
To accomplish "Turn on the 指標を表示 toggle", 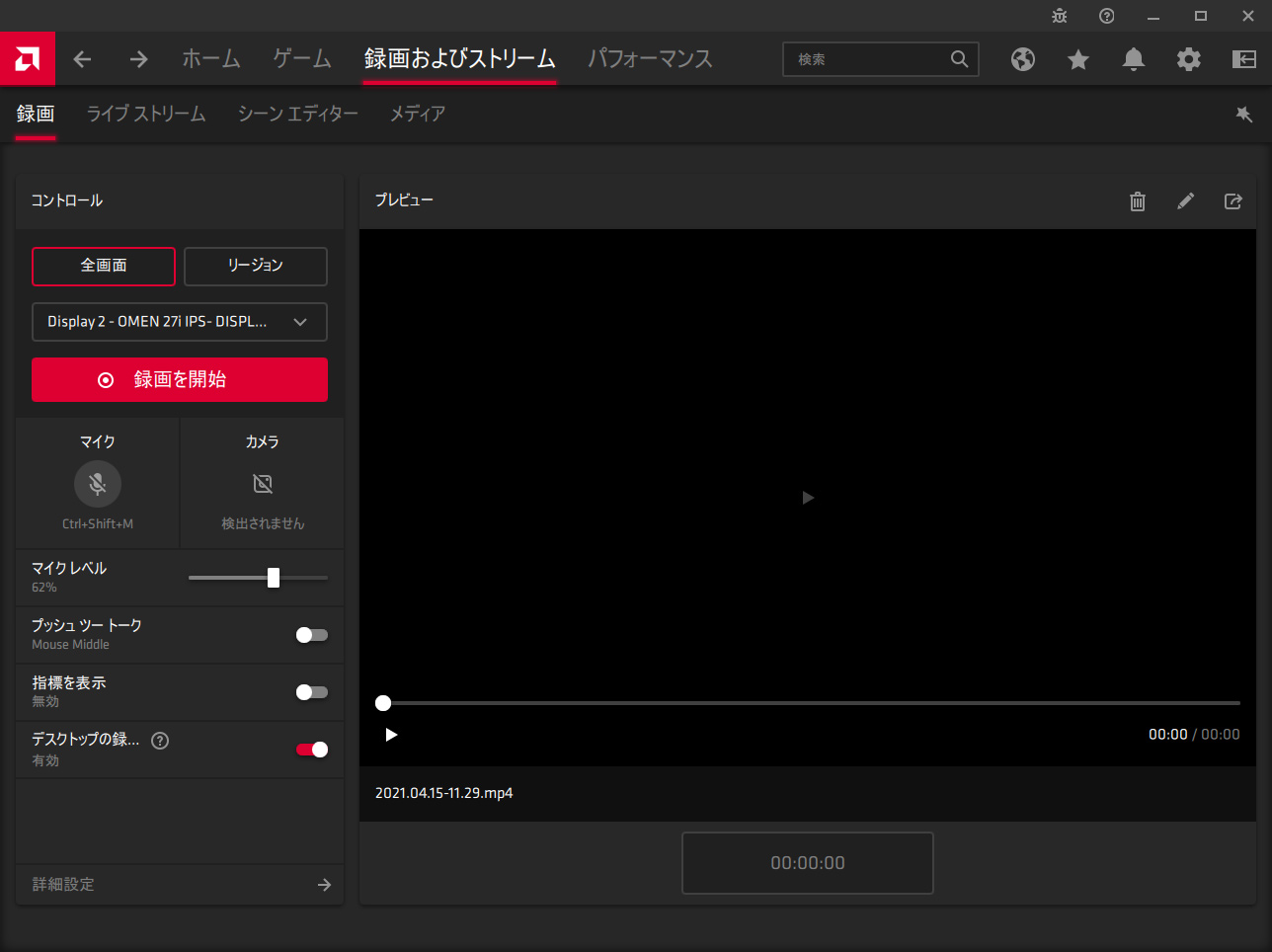I will (x=312, y=692).
